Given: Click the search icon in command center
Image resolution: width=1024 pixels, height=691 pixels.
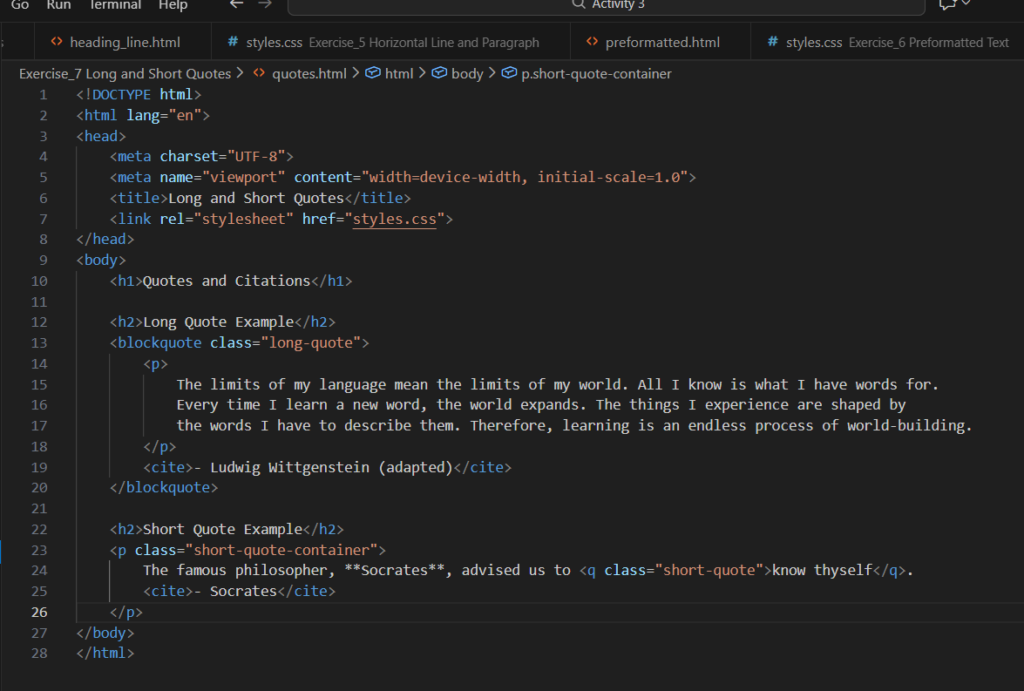Looking at the screenshot, I should click(x=578, y=5).
